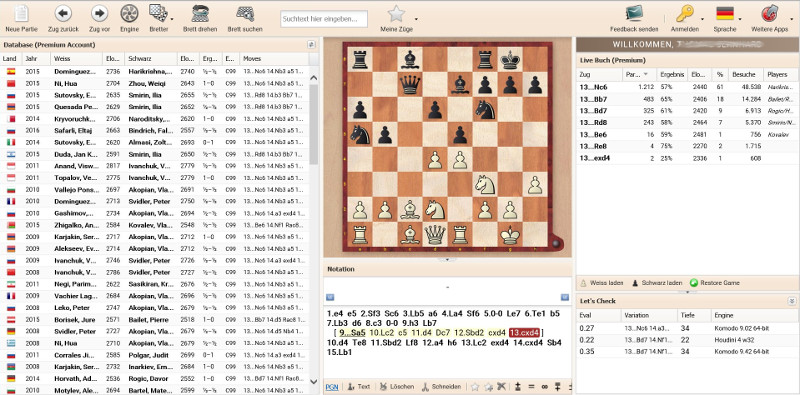This screenshot has width=800, height=395.
Task: Select move 13...Rd8 in Live Buch
Action: pos(687,122)
